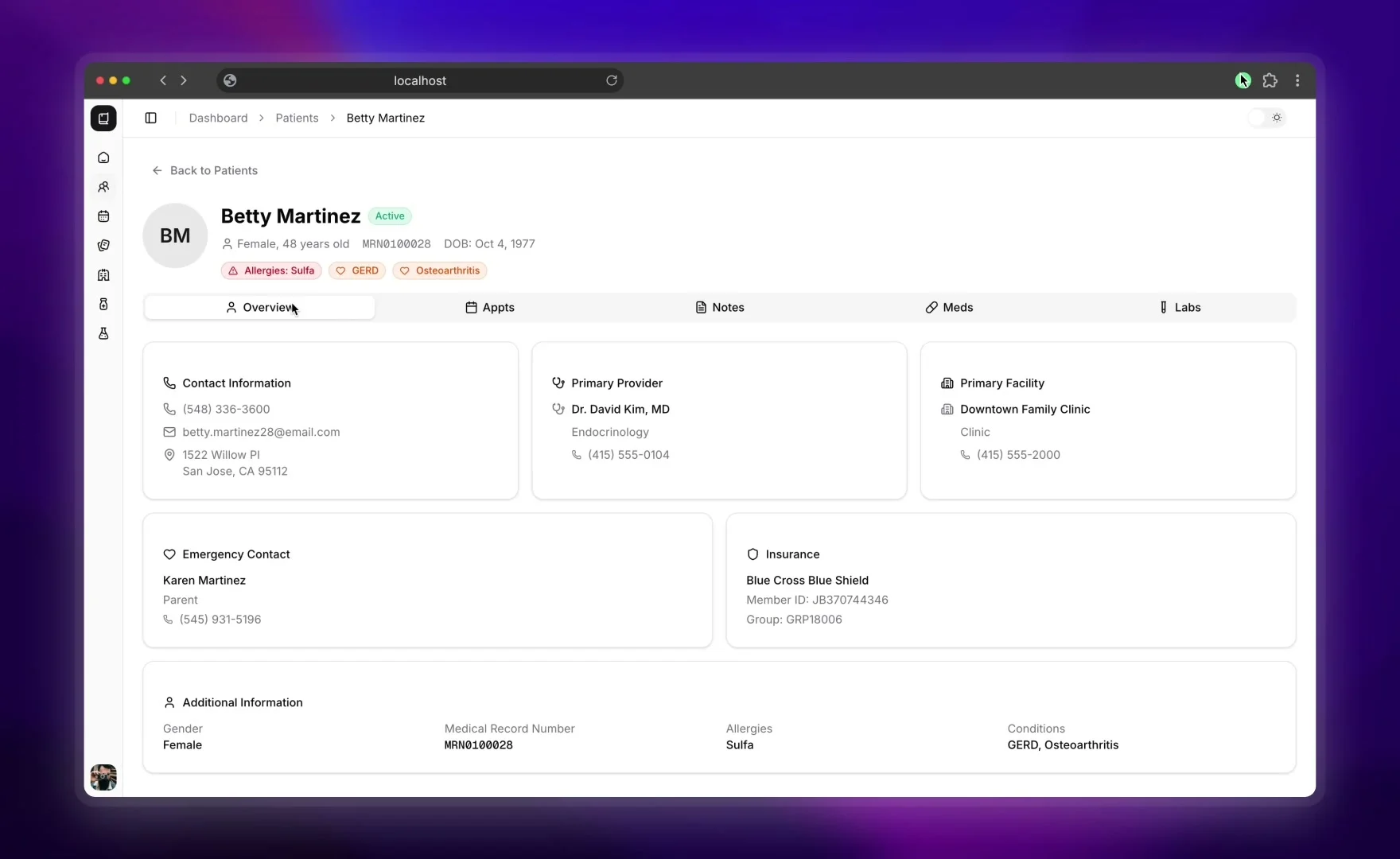The image size is (1400, 859).
Task: Select the Patients people icon in sidebar
Action: pos(103,187)
